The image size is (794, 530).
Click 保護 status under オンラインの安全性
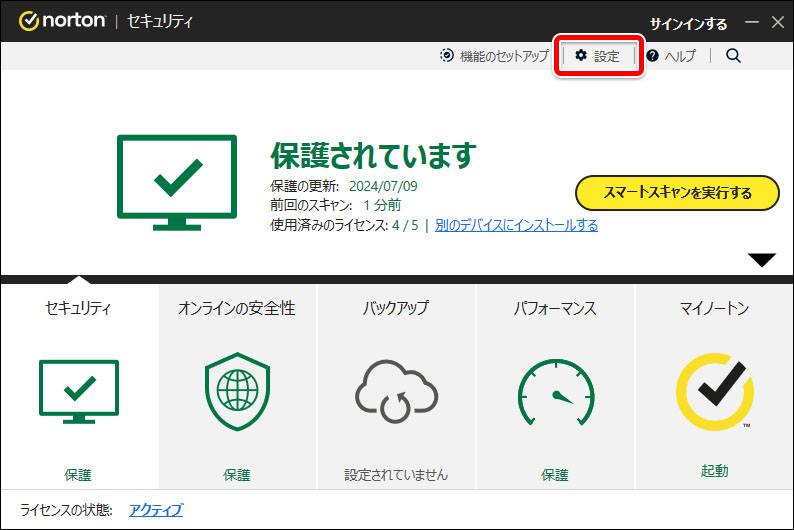click(236, 475)
